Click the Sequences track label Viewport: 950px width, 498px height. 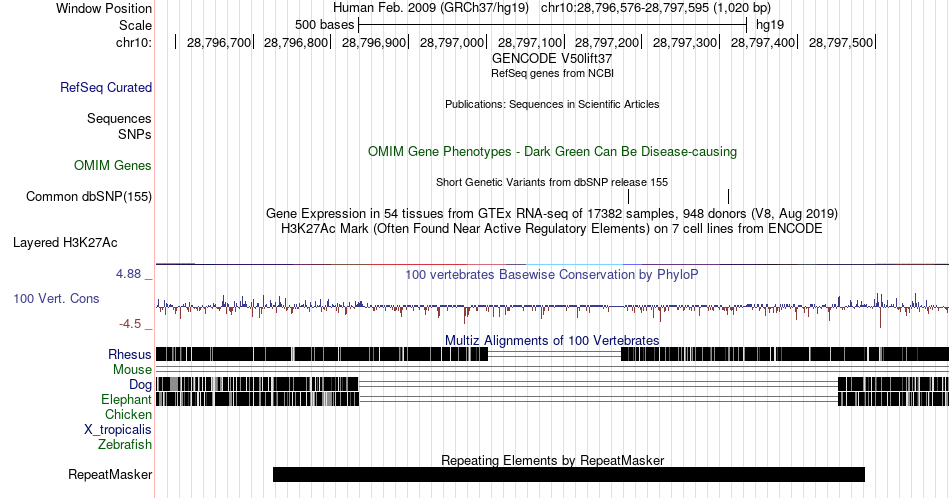point(119,118)
